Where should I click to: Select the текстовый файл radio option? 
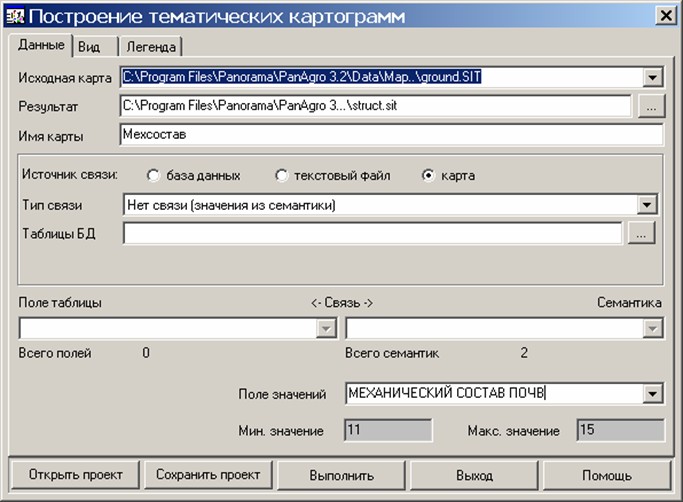click(x=282, y=176)
